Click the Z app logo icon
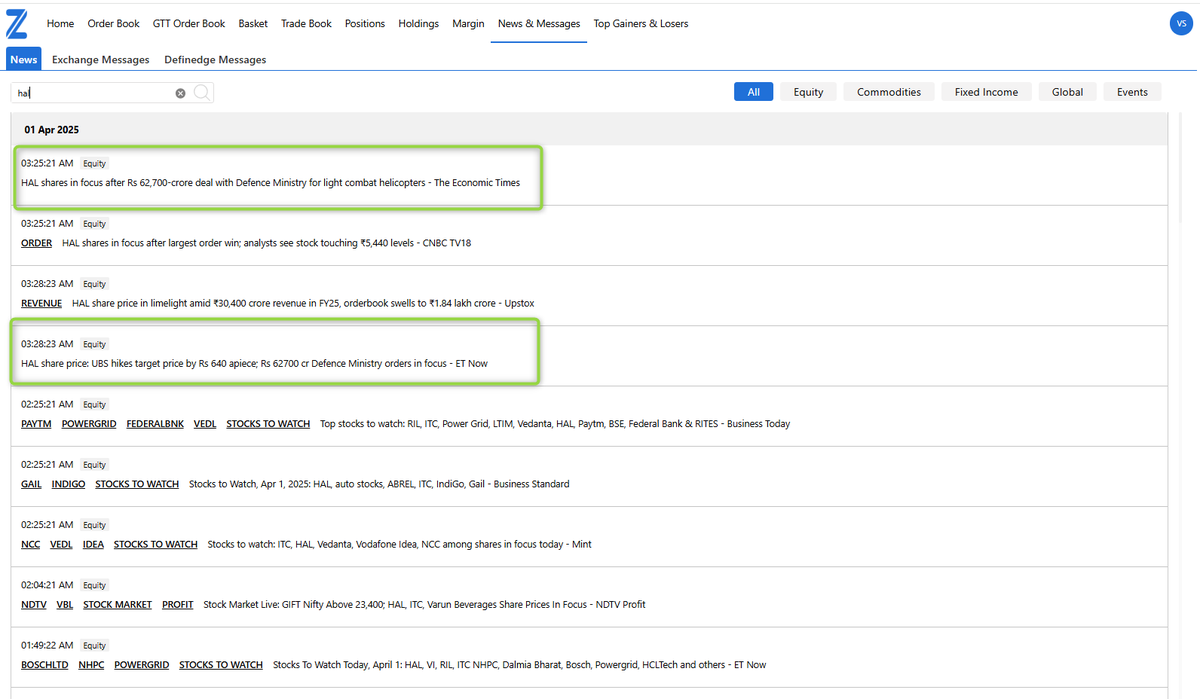 pos(17,23)
